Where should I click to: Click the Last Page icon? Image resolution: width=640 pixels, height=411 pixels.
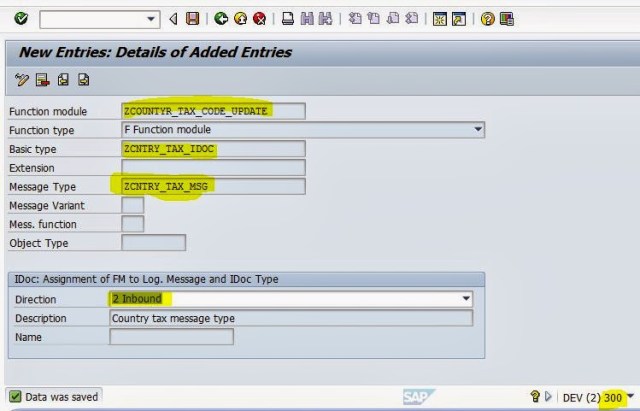coord(411,19)
